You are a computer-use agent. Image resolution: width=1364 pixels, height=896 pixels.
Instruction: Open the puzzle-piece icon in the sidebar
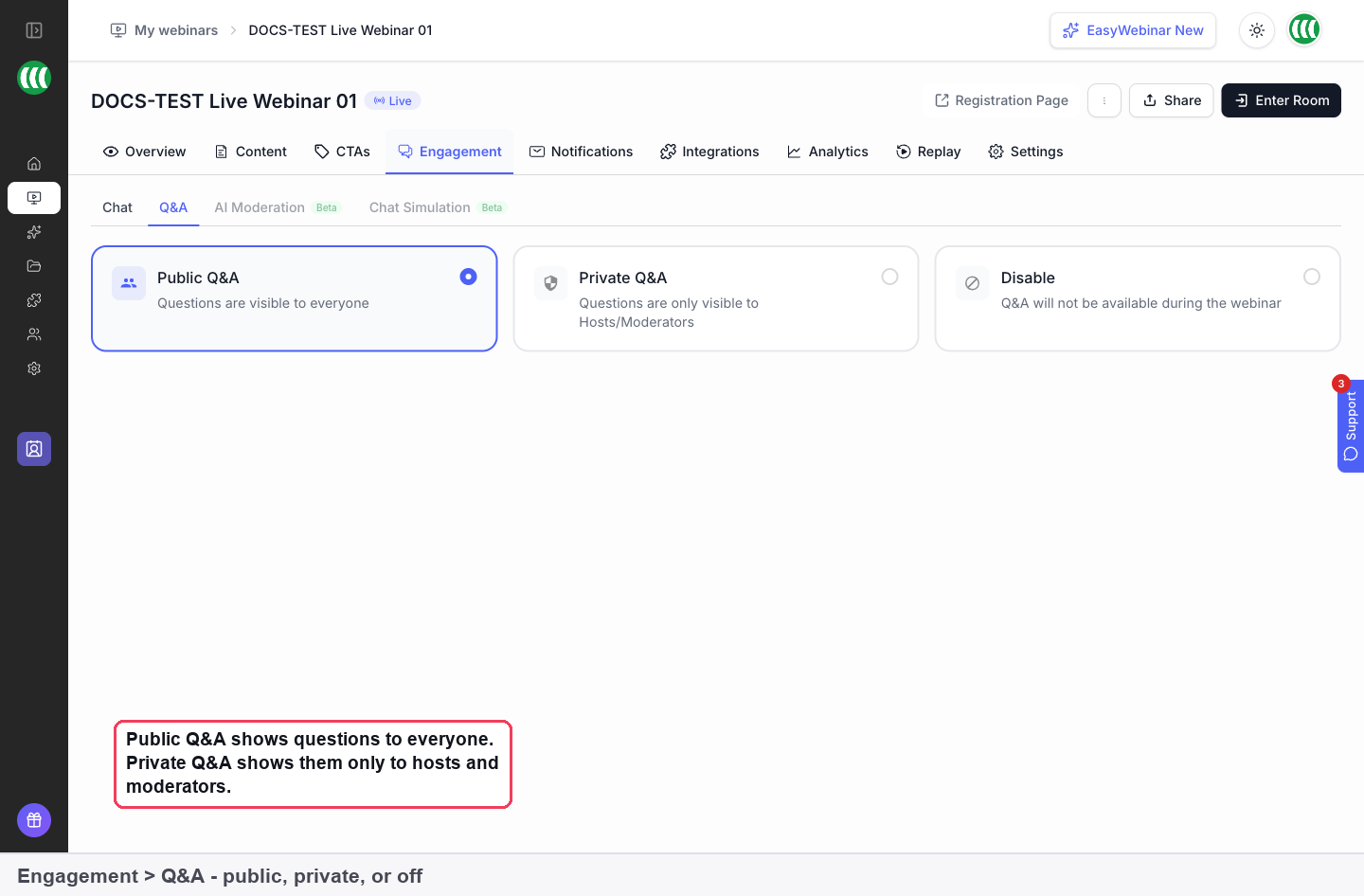(x=34, y=300)
